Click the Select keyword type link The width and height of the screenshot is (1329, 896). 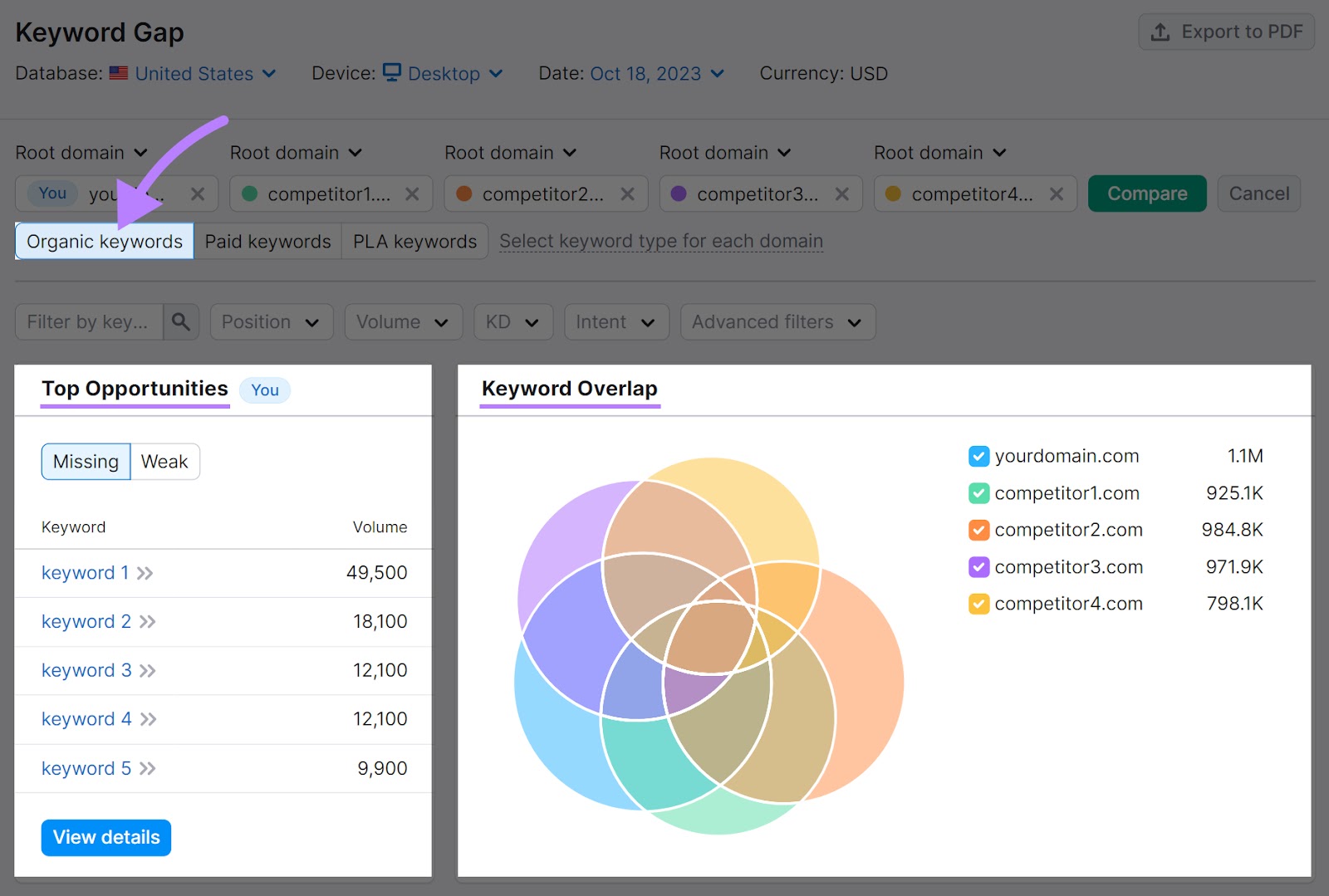pos(660,241)
